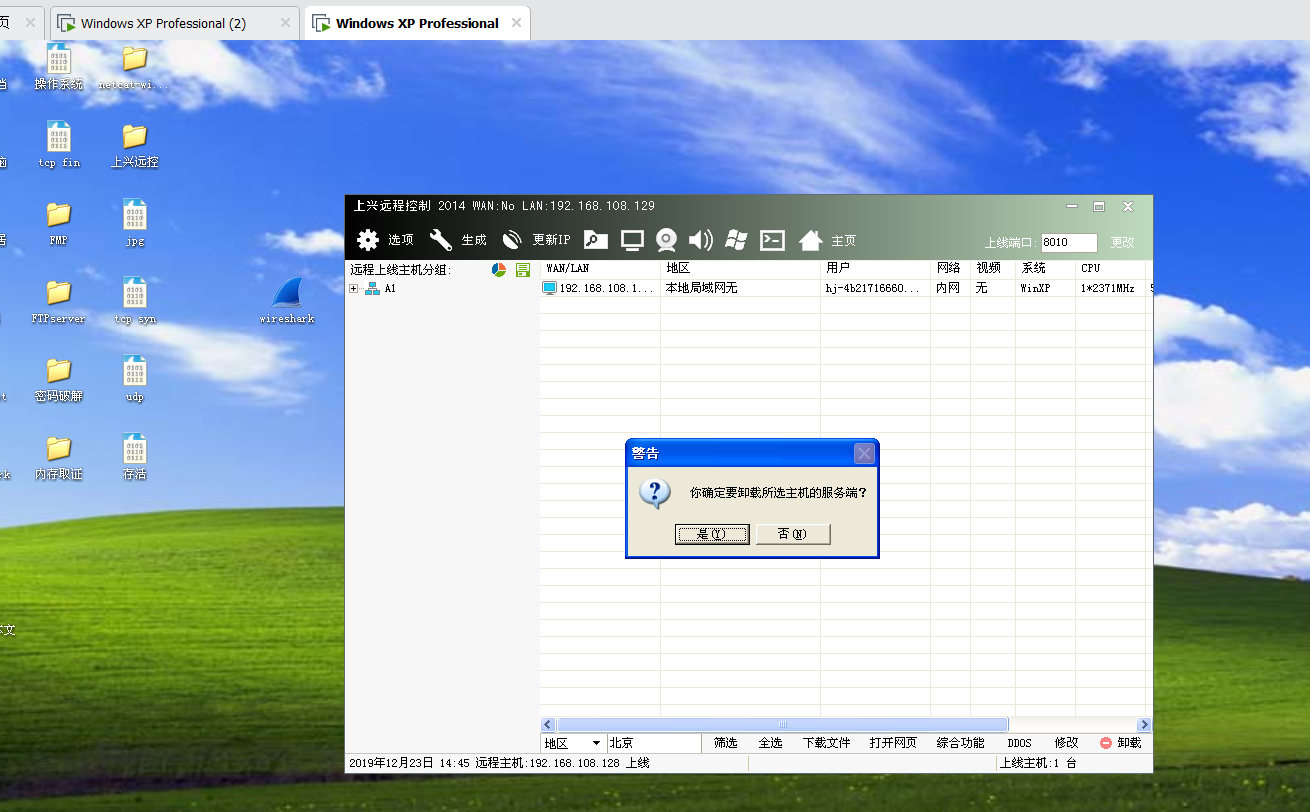Click the 更改 port change button
This screenshot has height=812, width=1310.
coord(1123,242)
